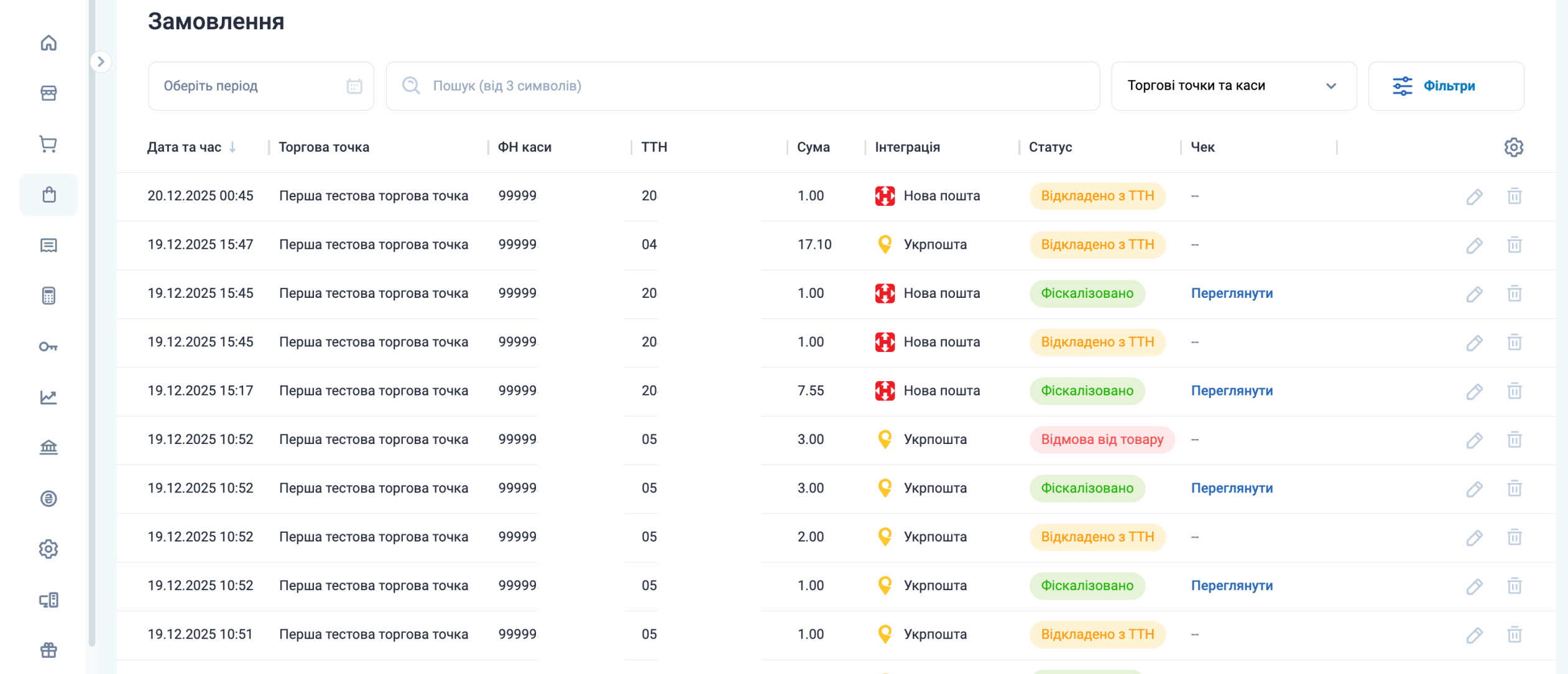
Task: Click the table column settings gear
Action: (1513, 147)
